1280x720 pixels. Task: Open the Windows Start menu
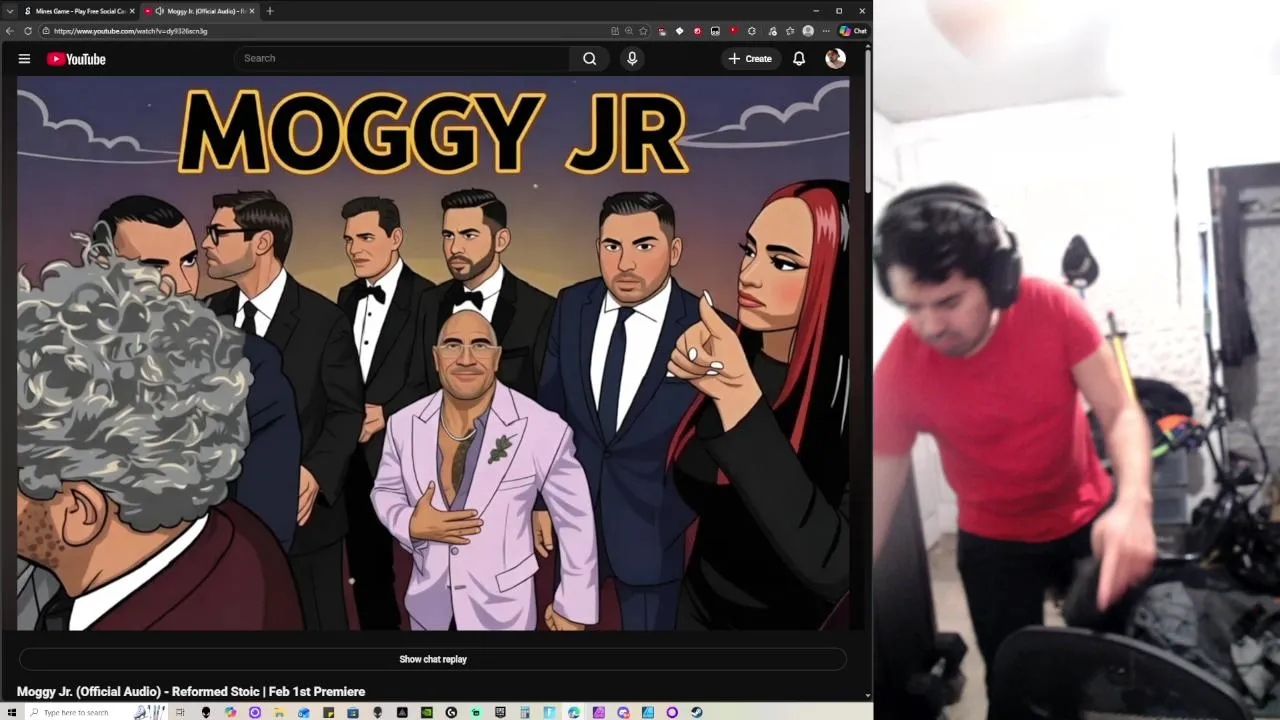(x=12, y=712)
